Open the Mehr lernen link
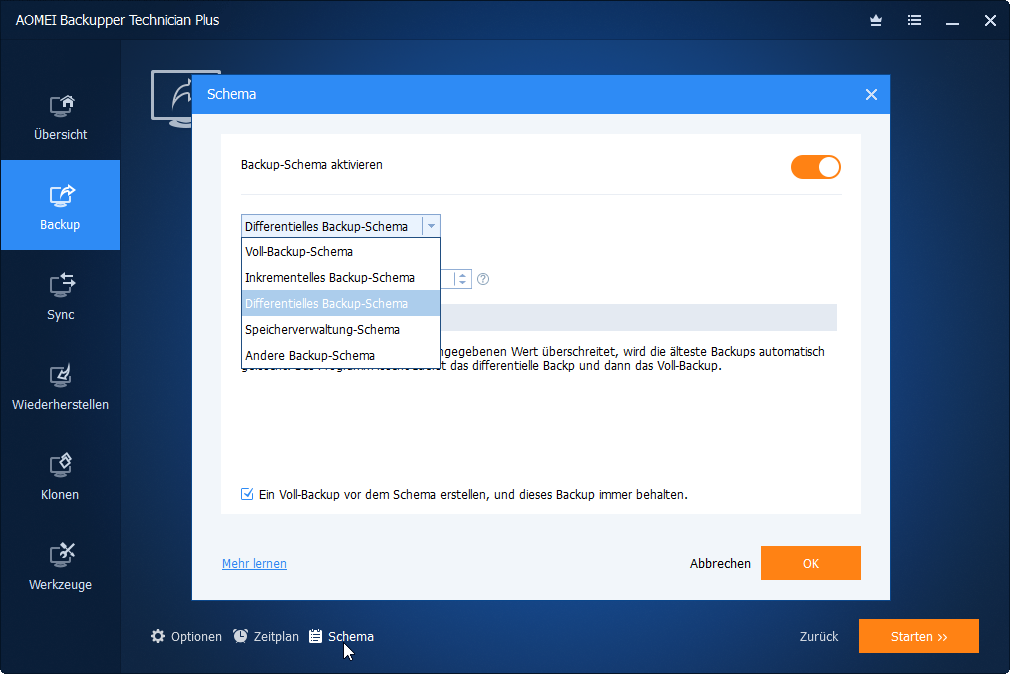 254,564
